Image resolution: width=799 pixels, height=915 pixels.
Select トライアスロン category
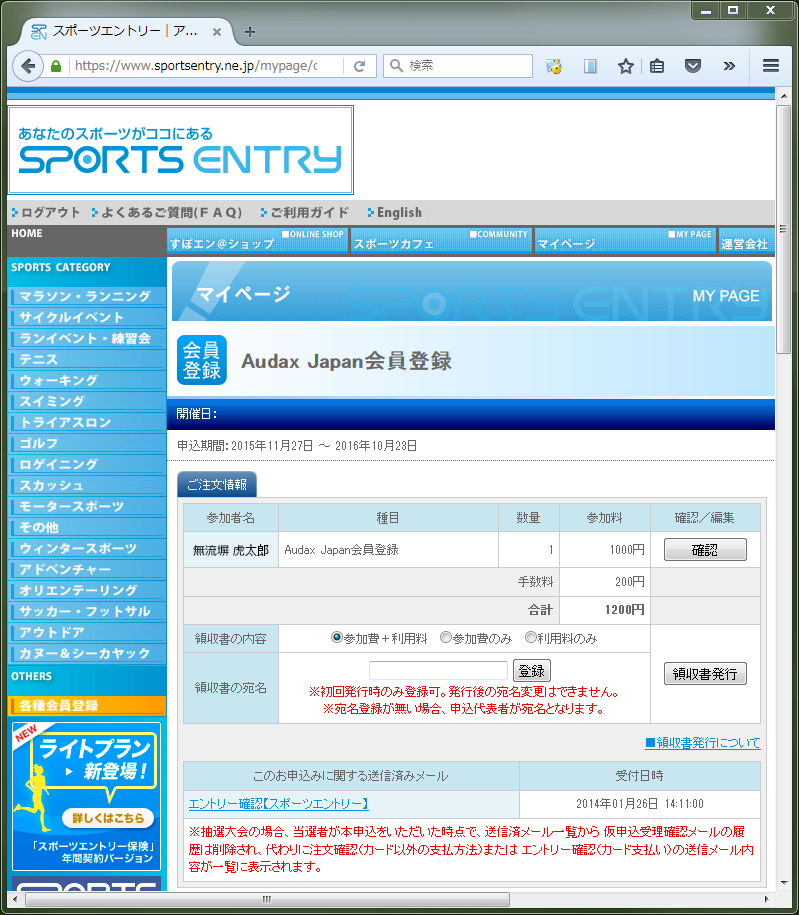pos(88,422)
